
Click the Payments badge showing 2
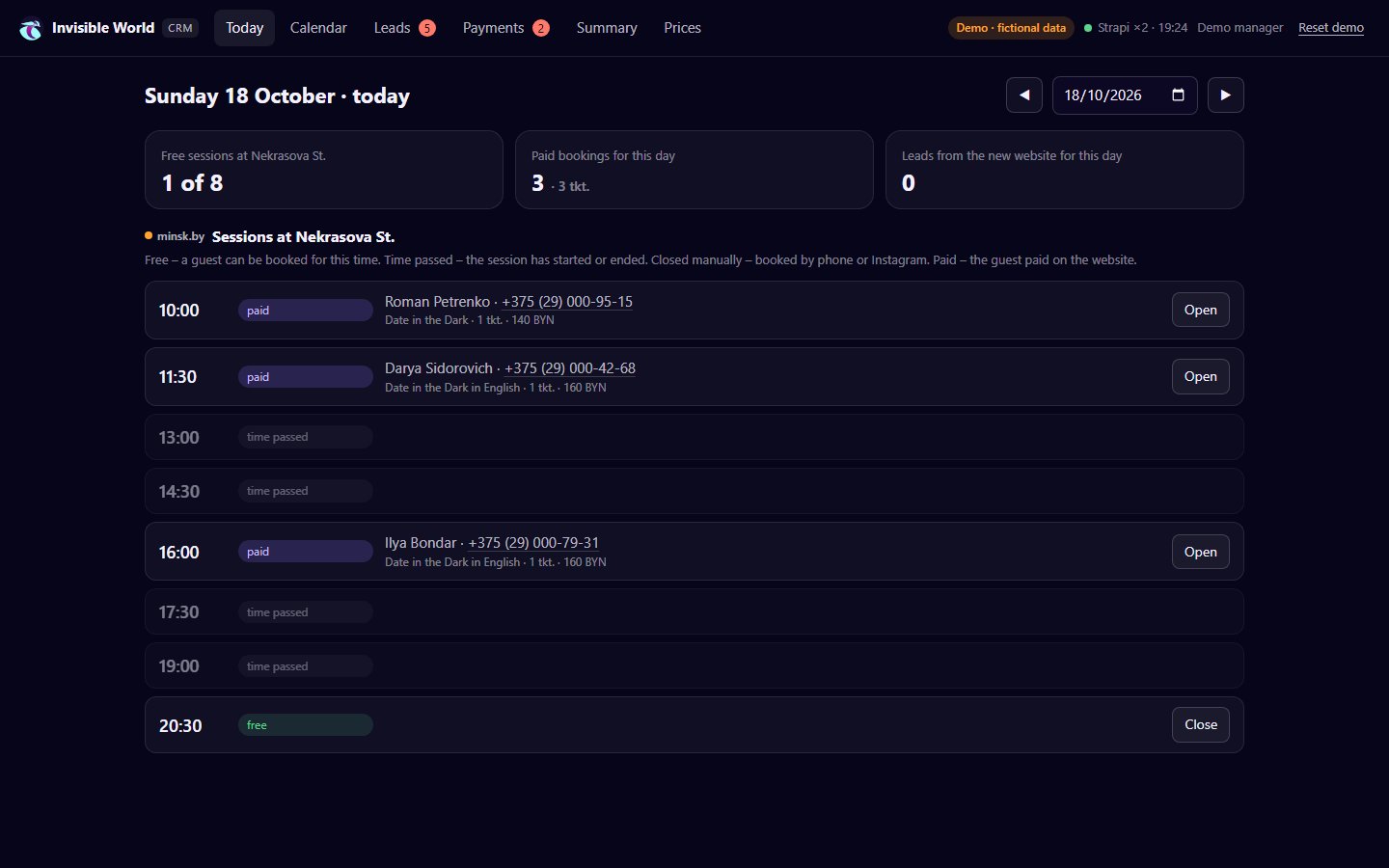[x=541, y=28]
